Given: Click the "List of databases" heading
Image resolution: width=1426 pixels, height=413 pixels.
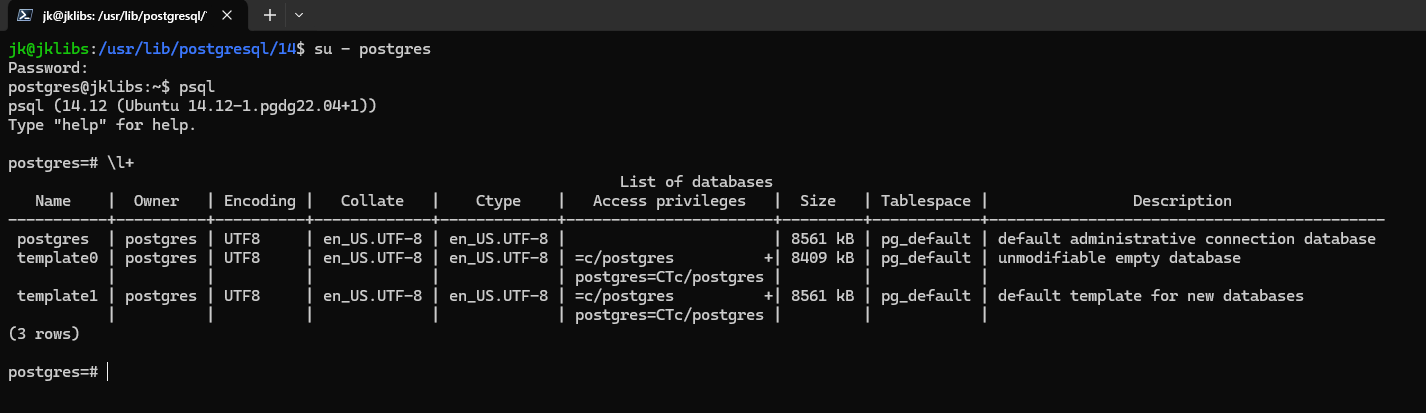Looking at the screenshot, I should (696, 182).
